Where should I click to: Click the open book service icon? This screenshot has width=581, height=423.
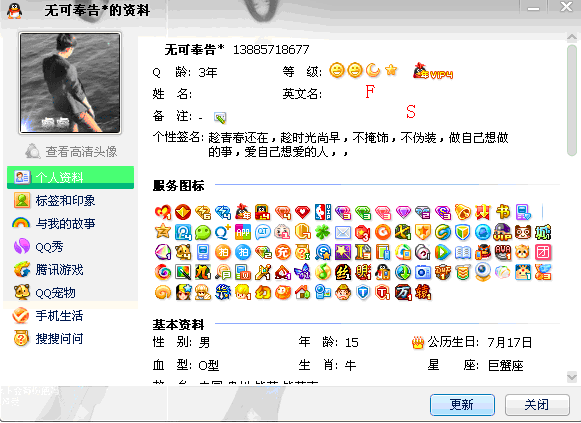pyautogui.click(x=463, y=252)
